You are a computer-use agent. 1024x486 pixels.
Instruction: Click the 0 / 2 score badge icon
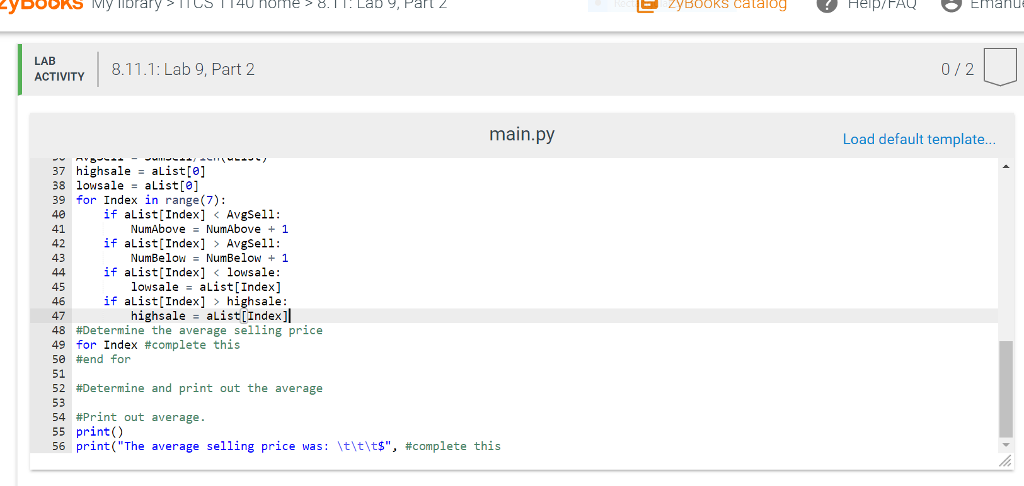click(1000, 69)
